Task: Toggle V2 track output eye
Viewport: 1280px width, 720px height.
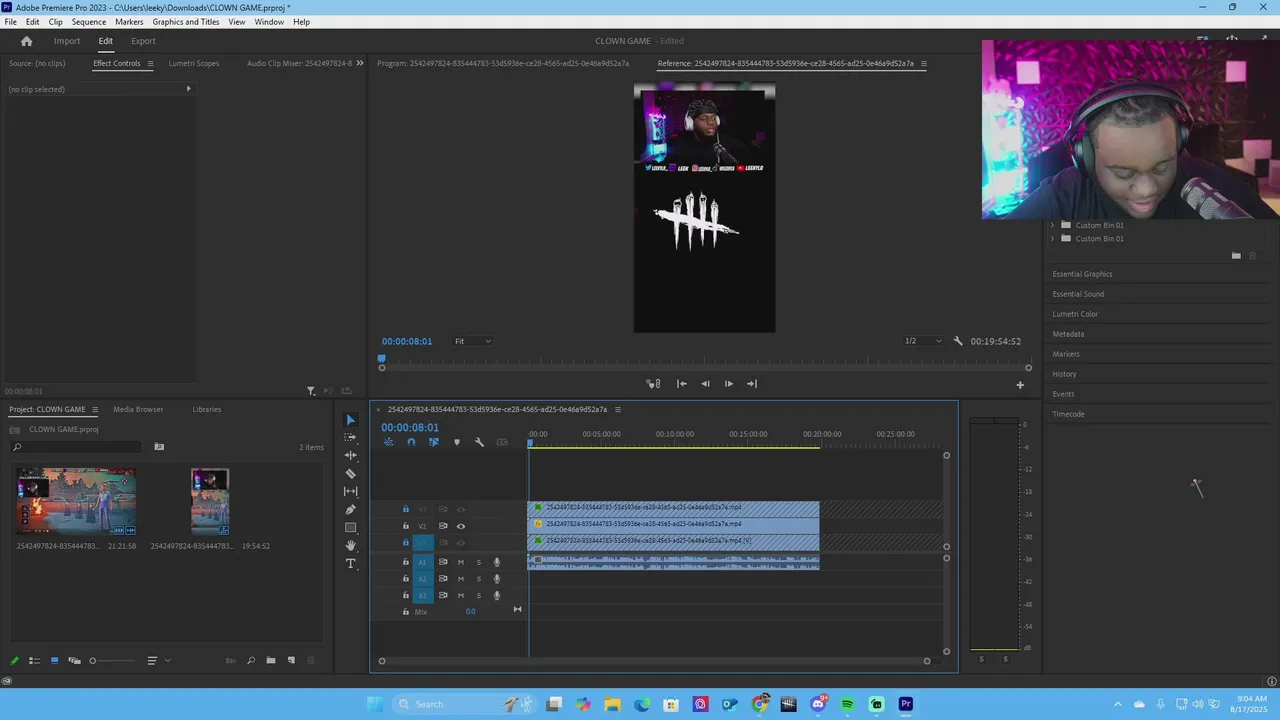Action: pos(461,526)
